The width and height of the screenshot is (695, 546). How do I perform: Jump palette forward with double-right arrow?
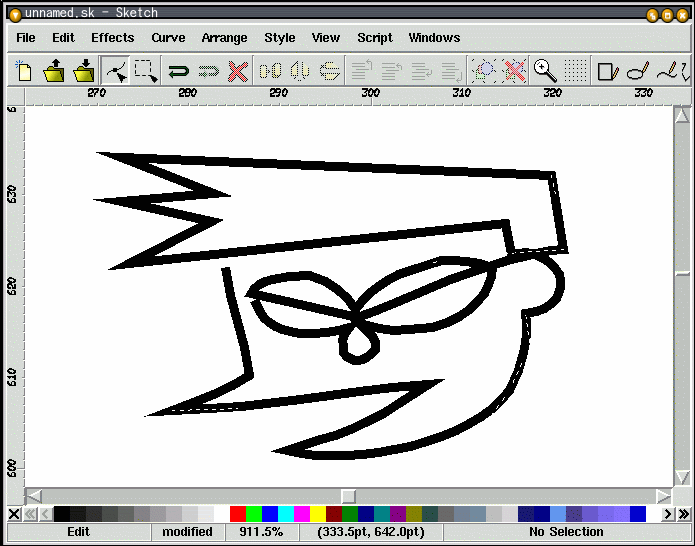click(x=683, y=514)
